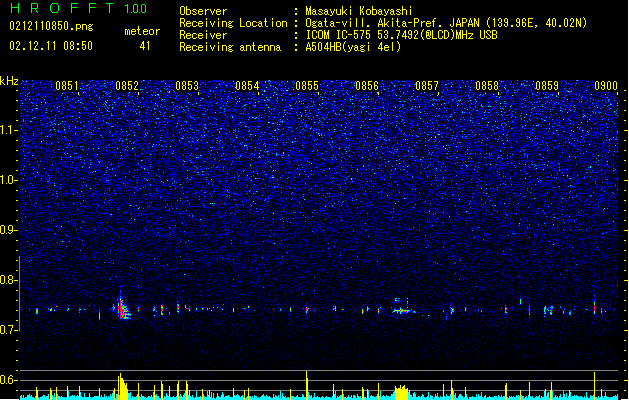The height and width of the screenshot is (400, 629).
Task: Click the 0.9 kHz axis label
Action: click(x=8, y=230)
